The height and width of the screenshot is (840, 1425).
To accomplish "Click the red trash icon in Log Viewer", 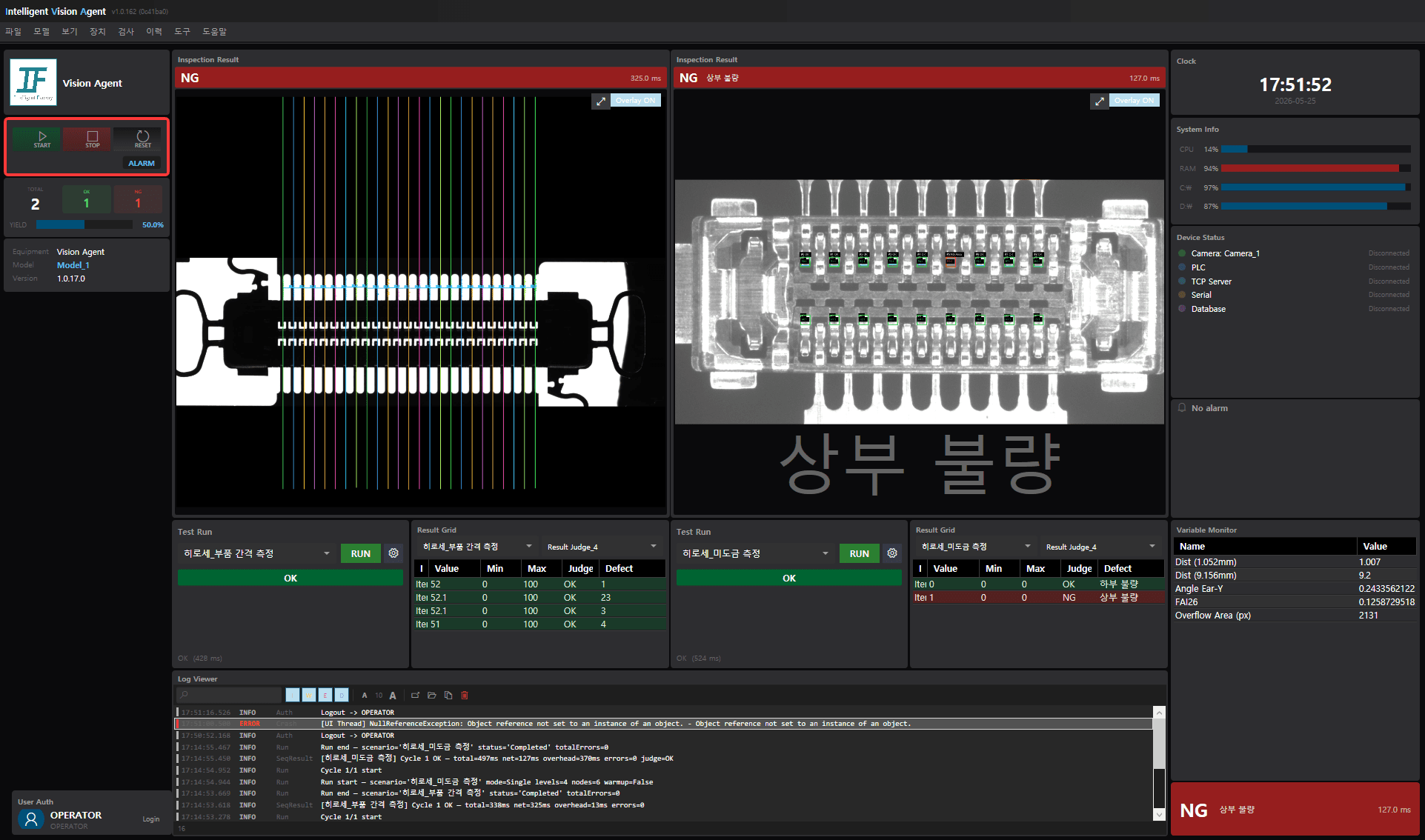I will [465, 695].
